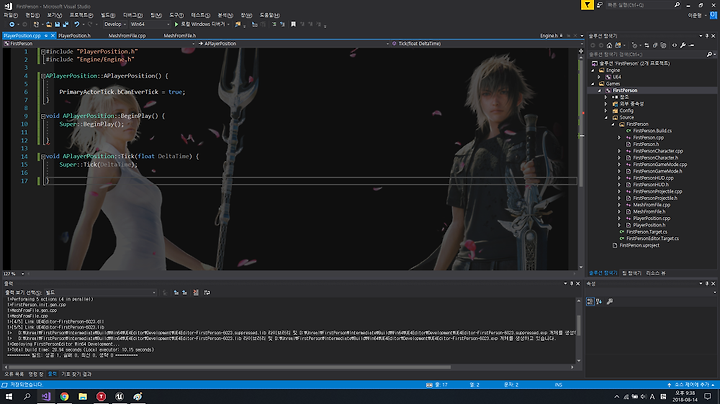
Task: Expand FirstPersonCharacter.cpp tree node
Action: coord(619,151)
